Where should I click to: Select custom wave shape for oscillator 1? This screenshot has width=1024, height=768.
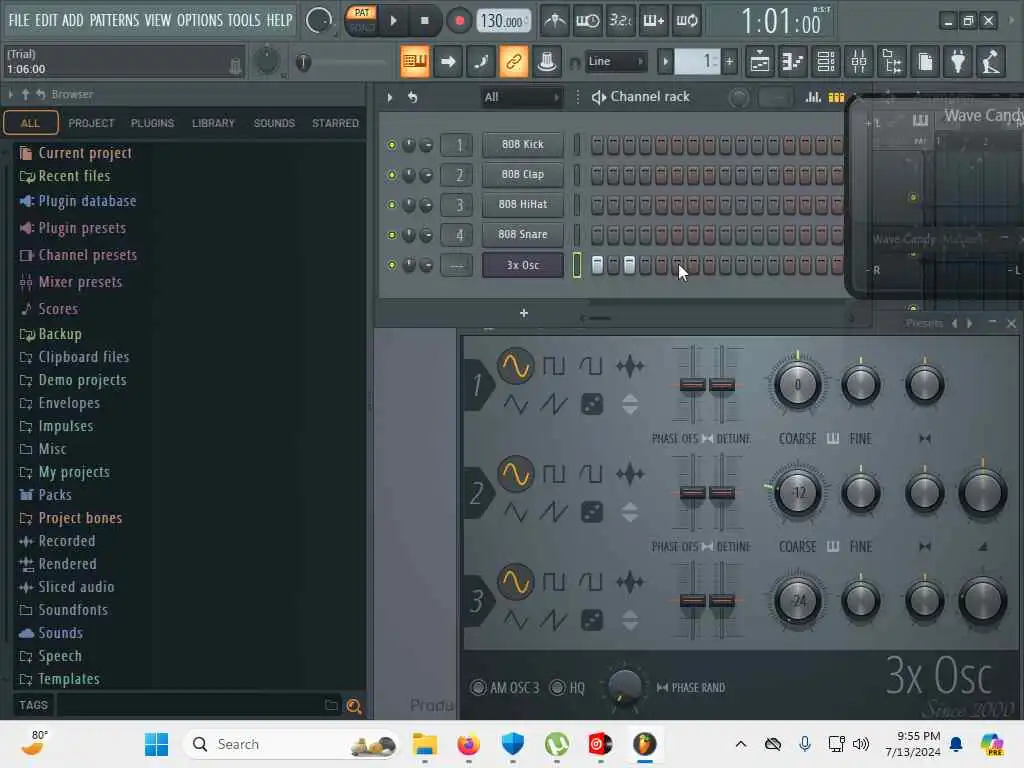630,366
